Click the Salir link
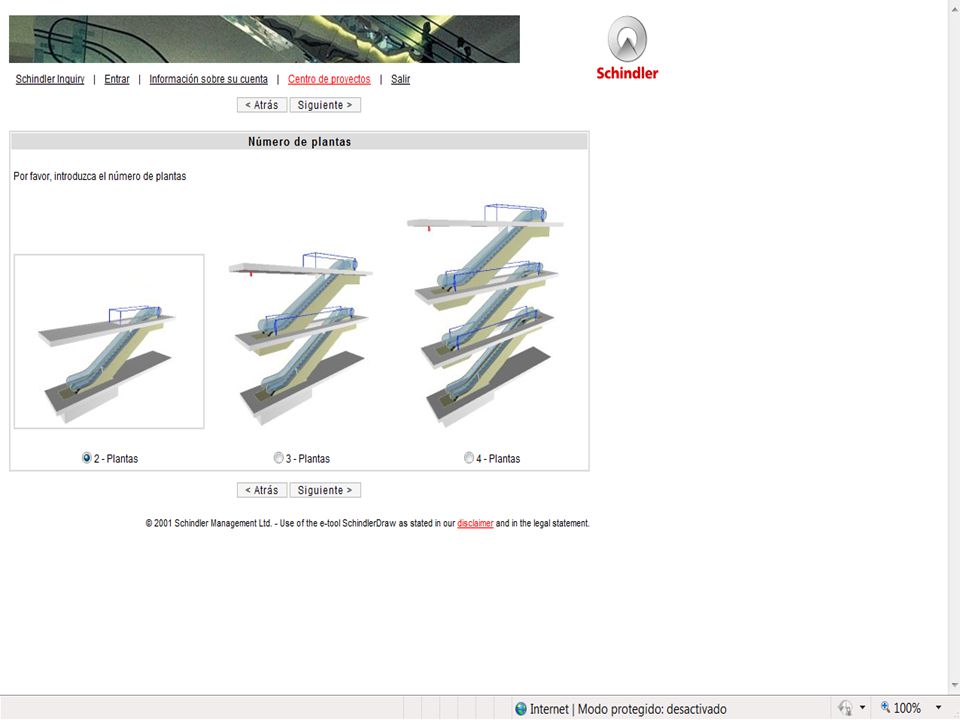 (x=400, y=79)
